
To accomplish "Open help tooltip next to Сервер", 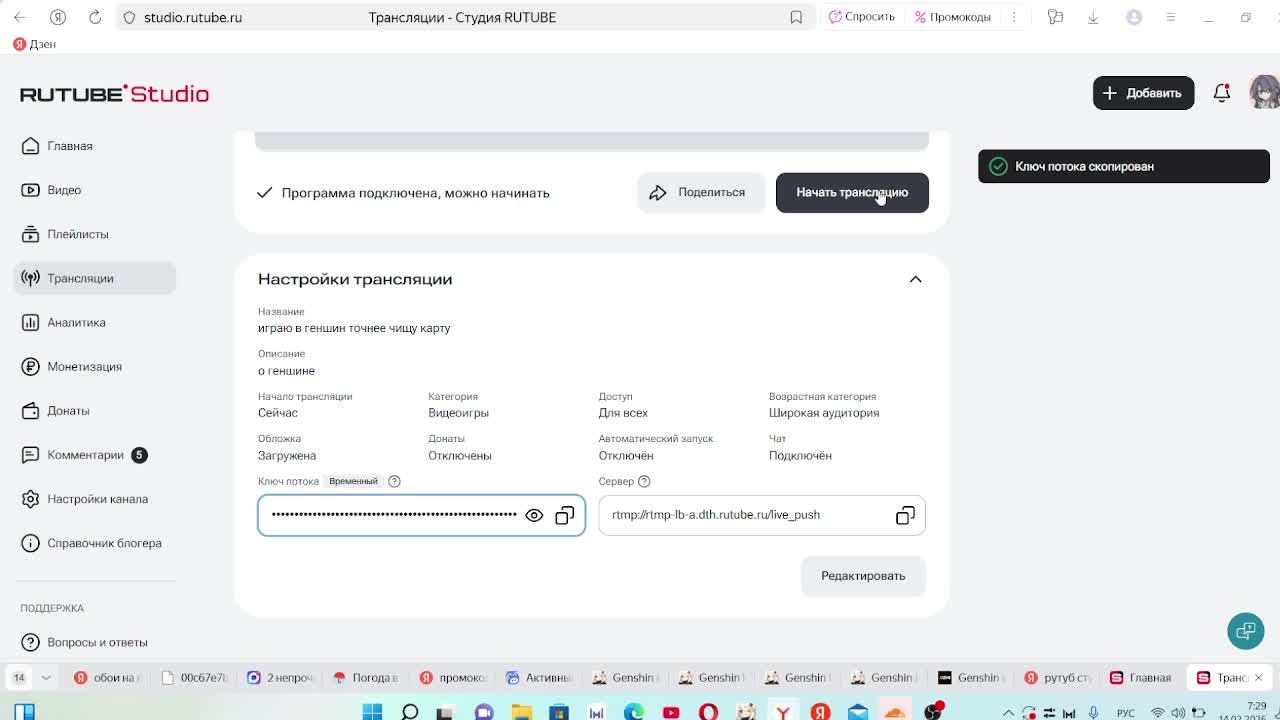I will (x=644, y=481).
